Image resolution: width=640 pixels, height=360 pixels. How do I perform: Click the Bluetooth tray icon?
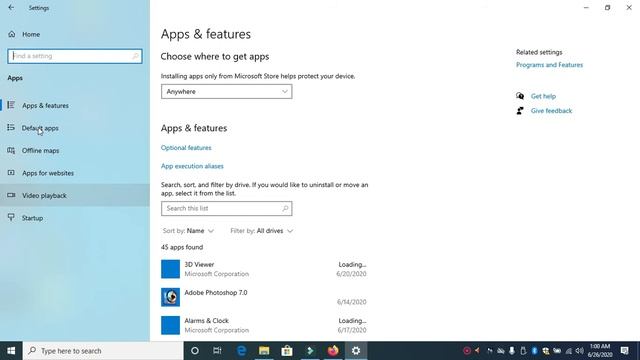tap(534, 351)
